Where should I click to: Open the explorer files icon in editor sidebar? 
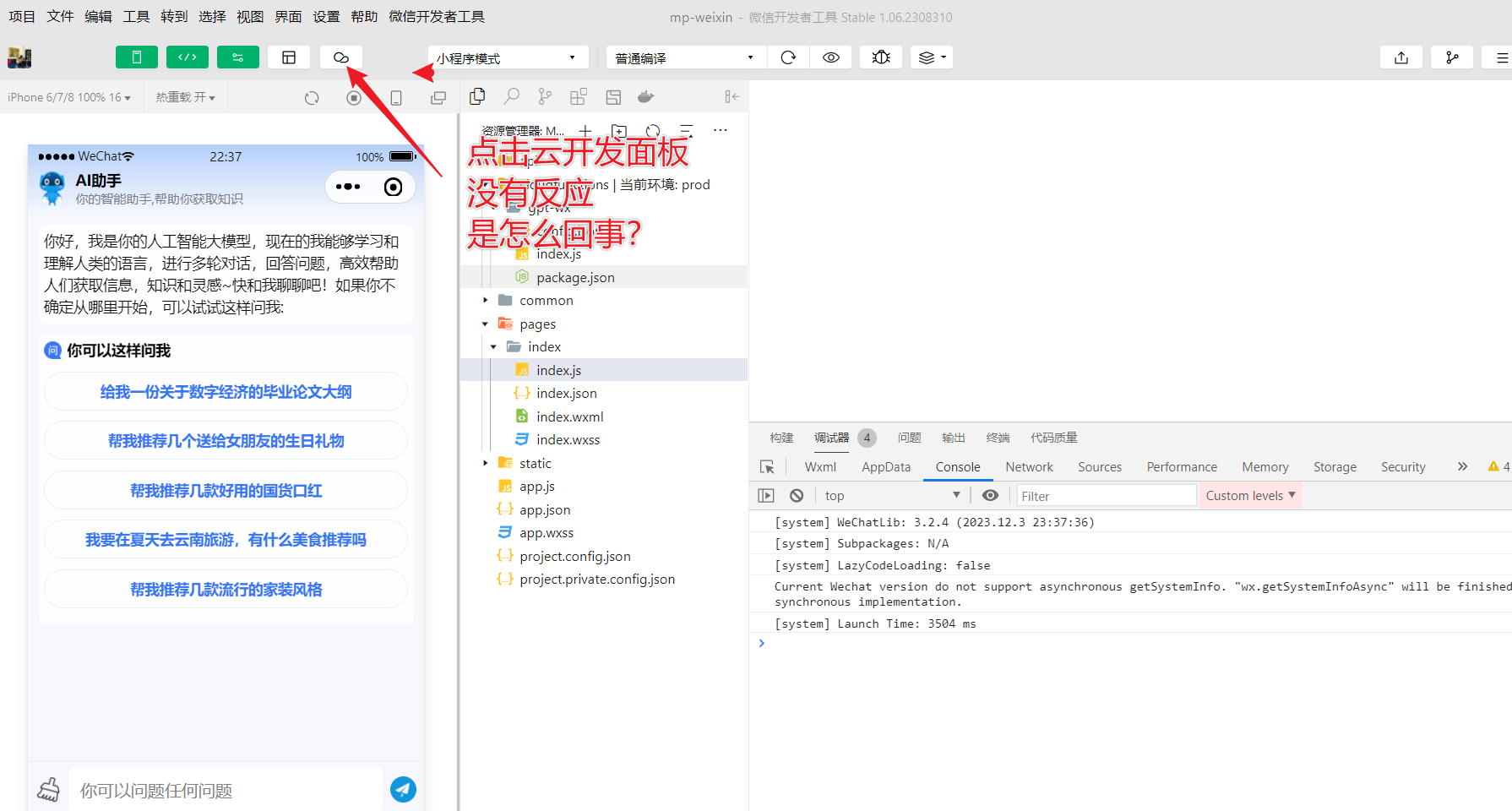click(x=477, y=97)
